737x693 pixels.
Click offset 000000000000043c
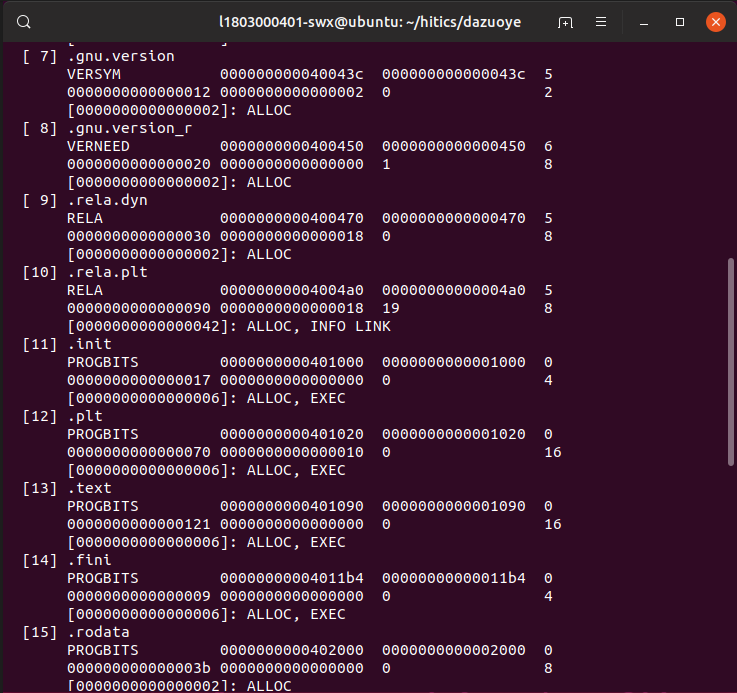[454, 74]
